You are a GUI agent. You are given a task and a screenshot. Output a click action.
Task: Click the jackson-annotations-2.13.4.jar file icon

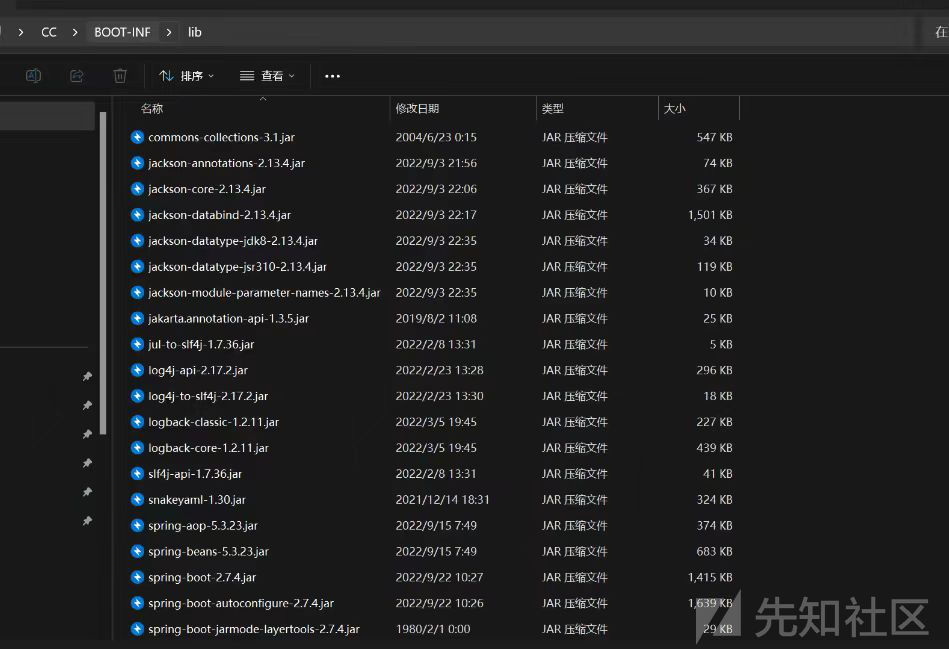tap(137, 163)
